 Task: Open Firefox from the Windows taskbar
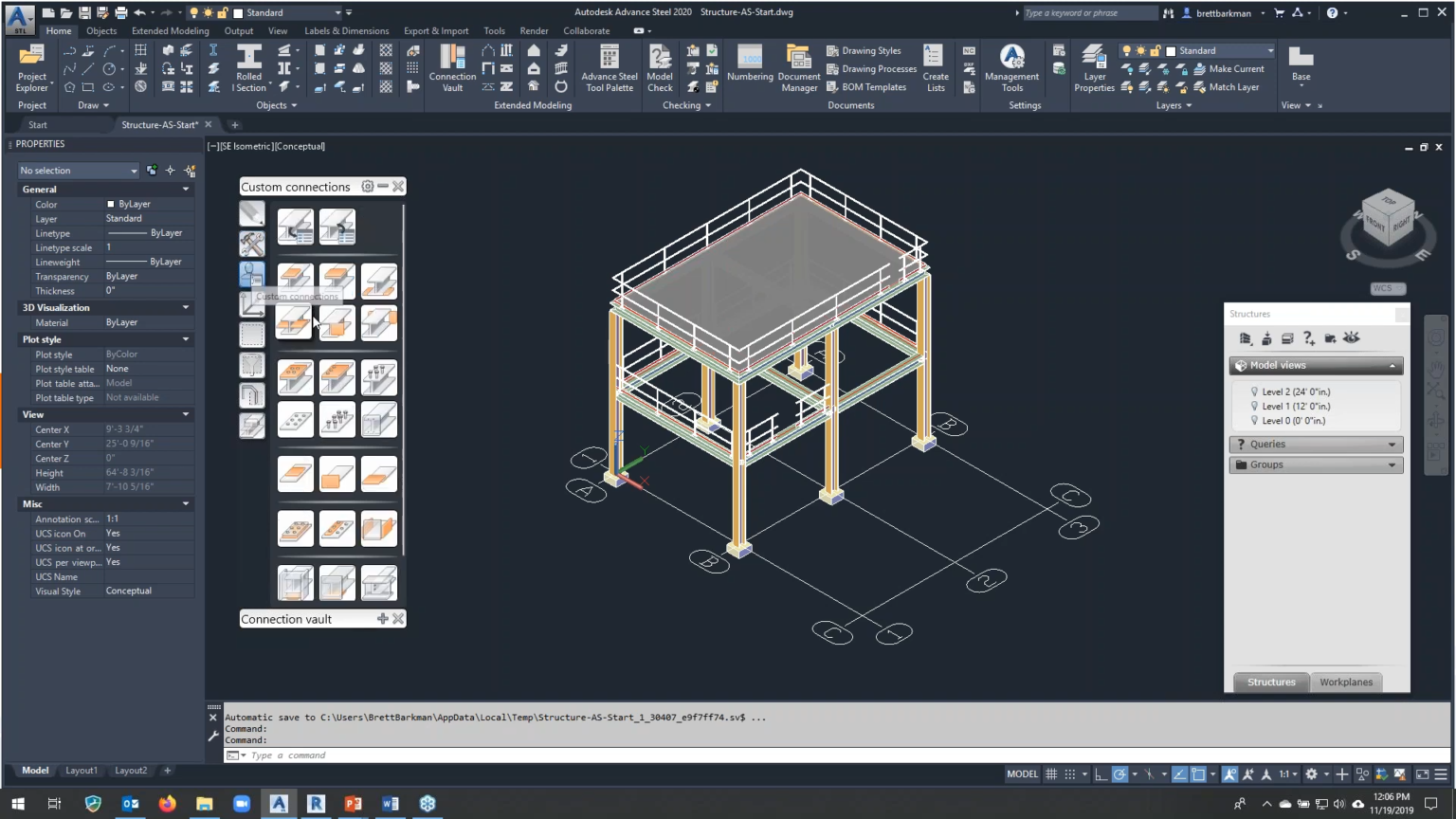(x=167, y=804)
